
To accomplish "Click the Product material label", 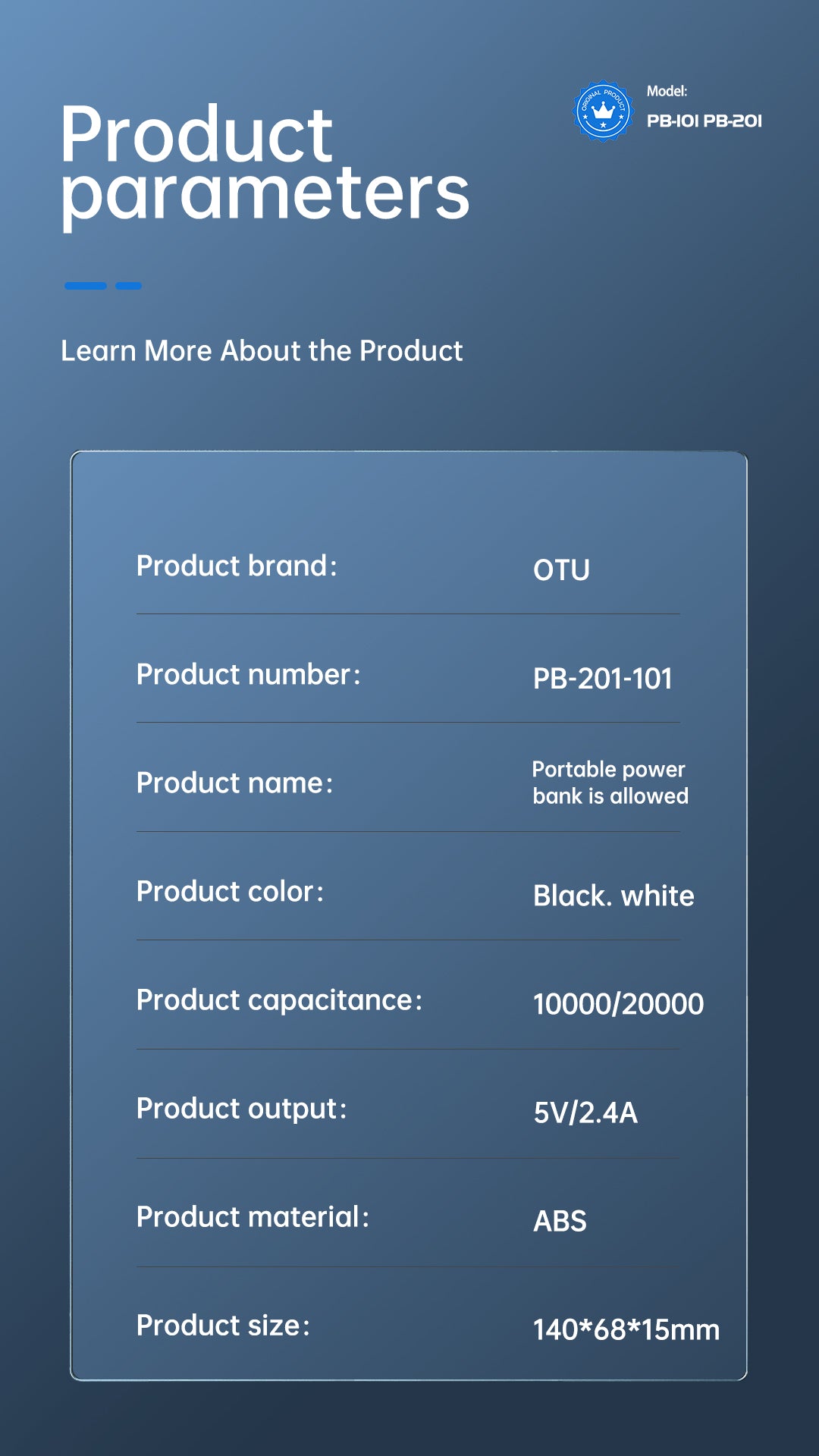I will [253, 1217].
